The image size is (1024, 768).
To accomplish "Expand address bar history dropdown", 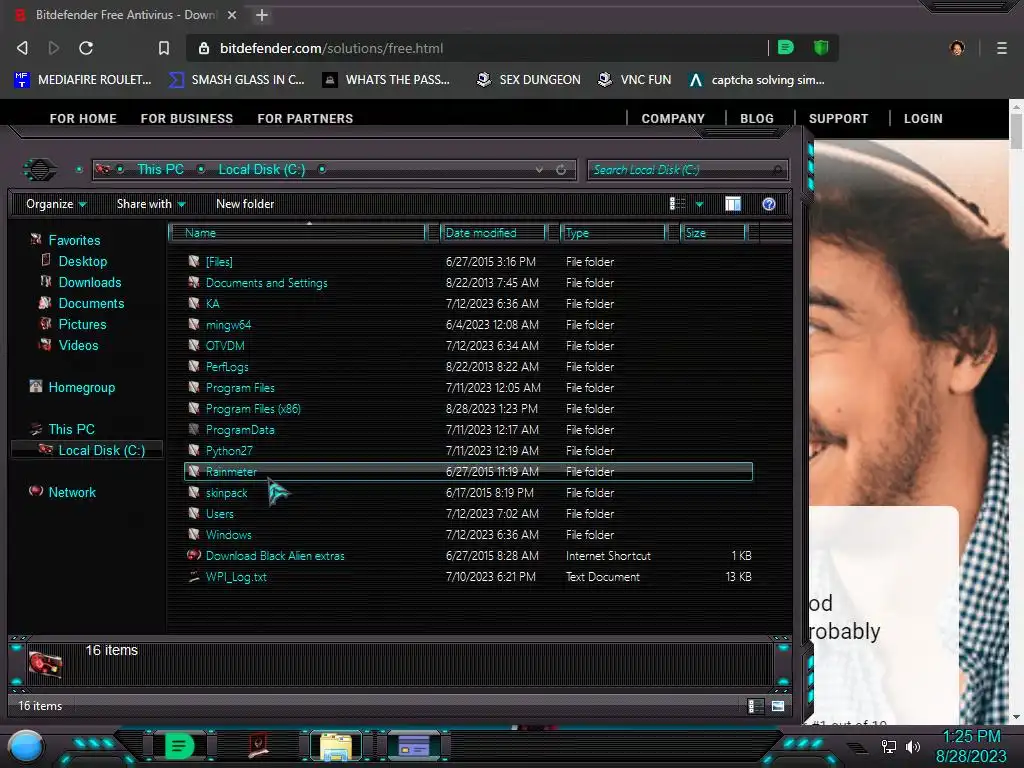I will pos(539,170).
